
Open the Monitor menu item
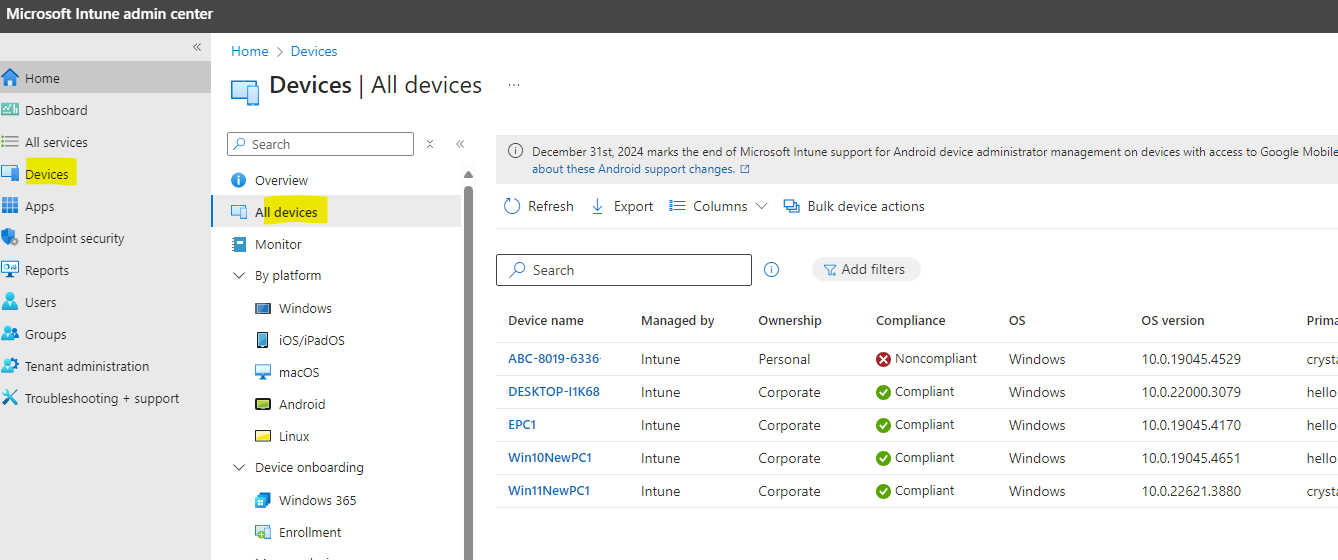pos(278,244)
